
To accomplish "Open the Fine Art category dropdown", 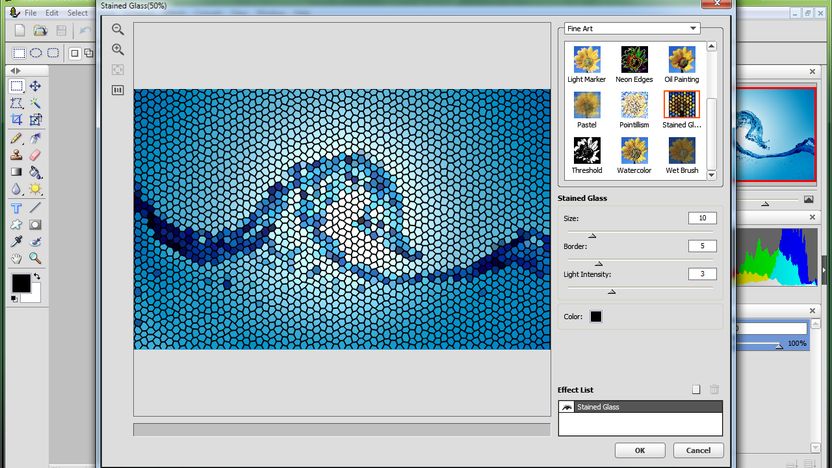I will [631, 29].
